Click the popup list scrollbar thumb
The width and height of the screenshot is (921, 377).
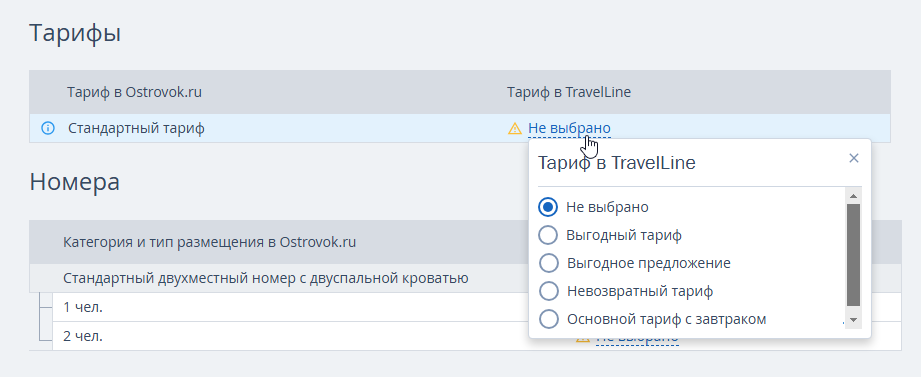point(853,255)
